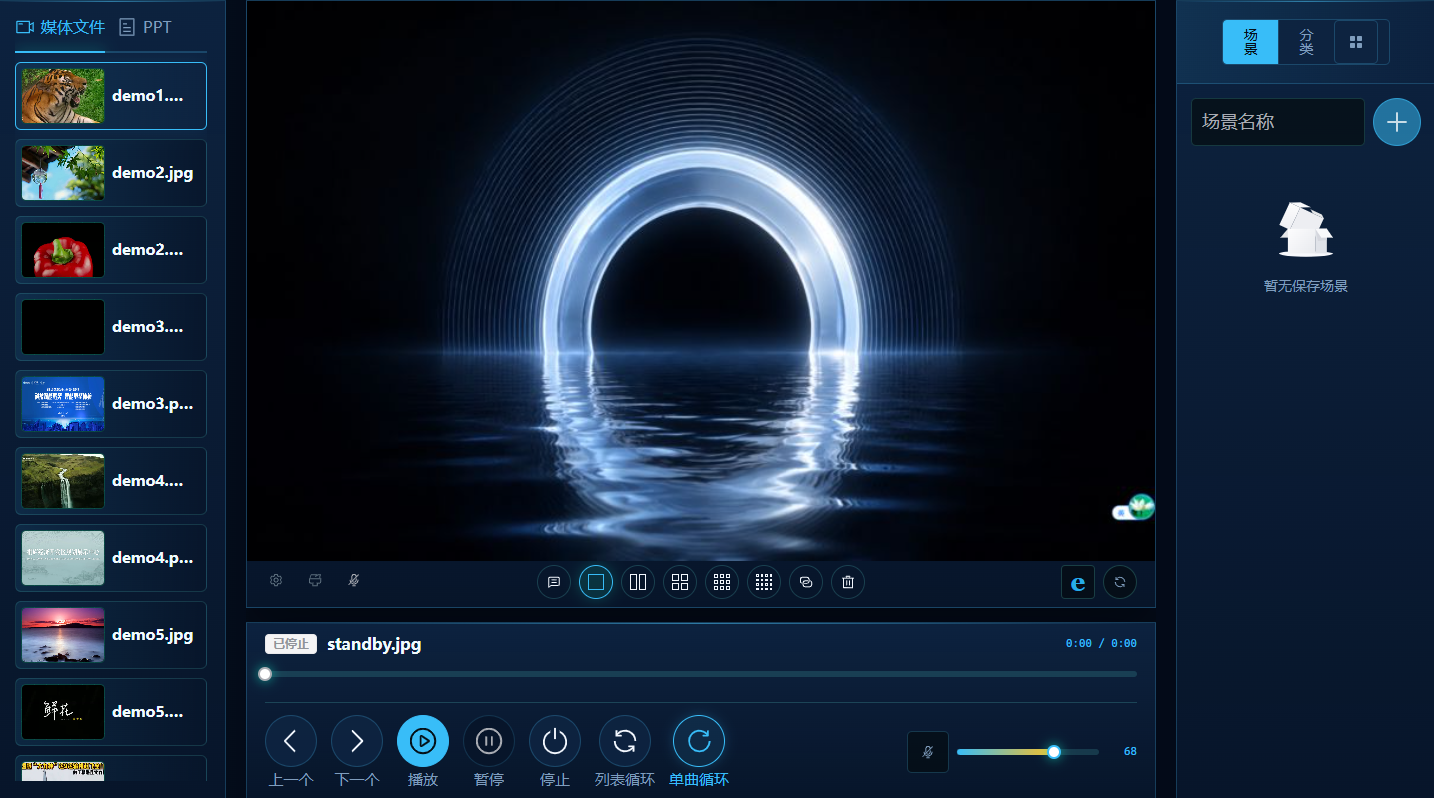Select the red pepper demo2 item
Viewport: 1434px width, 798px height.
click(x=111, y=250)
